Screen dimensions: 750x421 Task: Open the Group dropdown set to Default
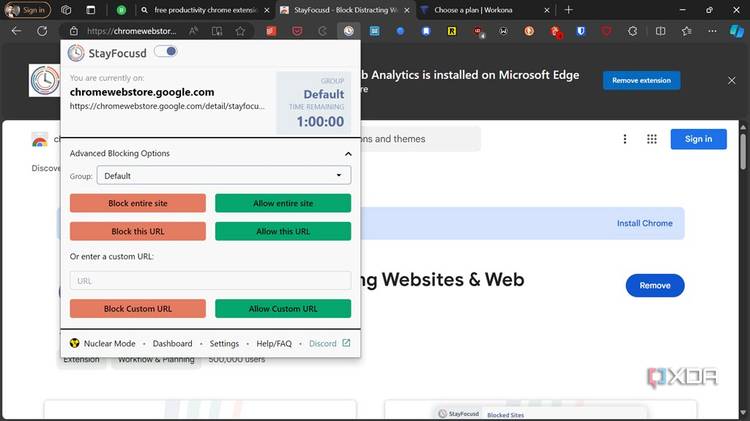[223, 176]
